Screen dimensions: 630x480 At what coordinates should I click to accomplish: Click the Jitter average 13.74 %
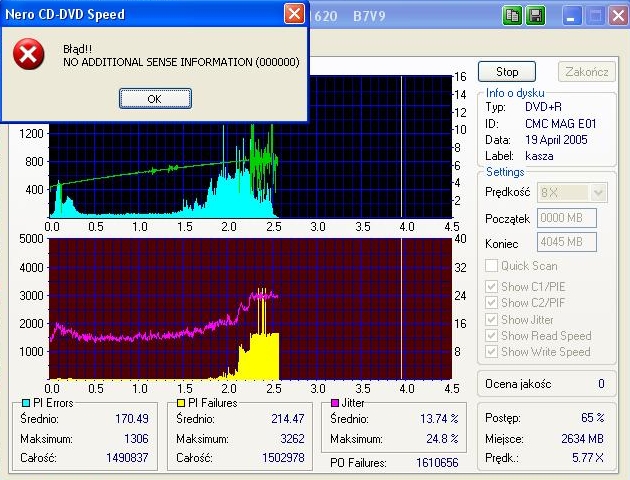pos(439,419)
